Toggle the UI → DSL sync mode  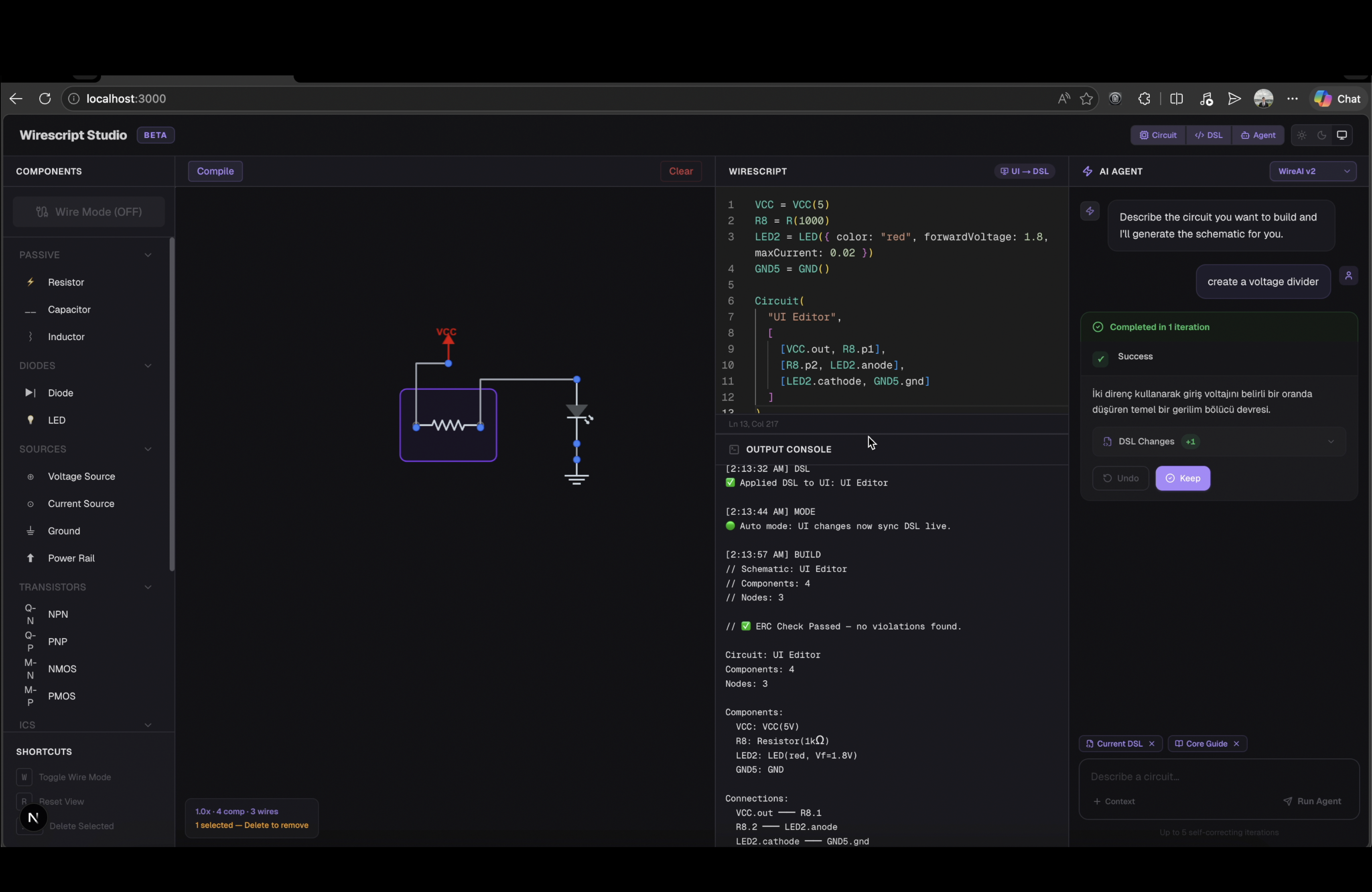tap(1024, 171)
